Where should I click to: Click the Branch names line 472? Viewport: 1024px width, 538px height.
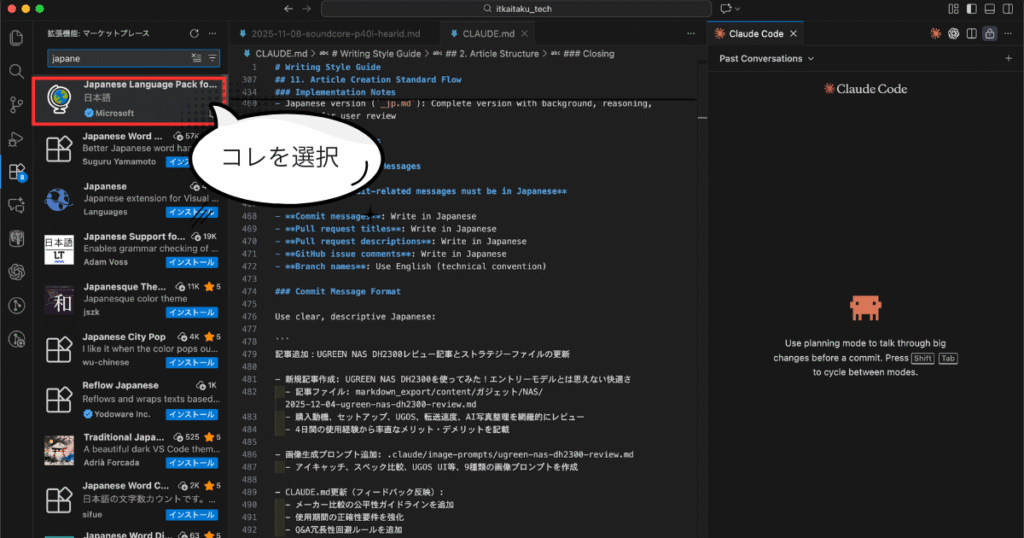click(x=410, y=266)
